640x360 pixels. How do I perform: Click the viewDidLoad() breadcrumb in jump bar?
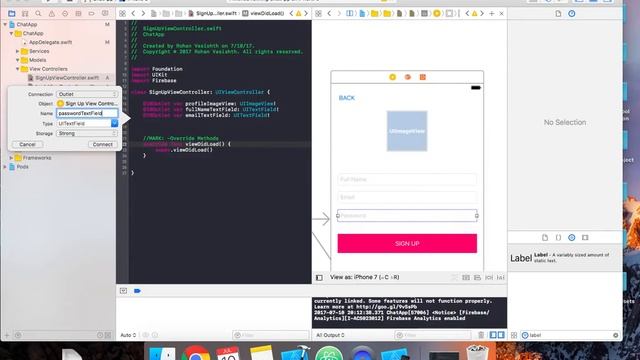(x=263, y=13)
